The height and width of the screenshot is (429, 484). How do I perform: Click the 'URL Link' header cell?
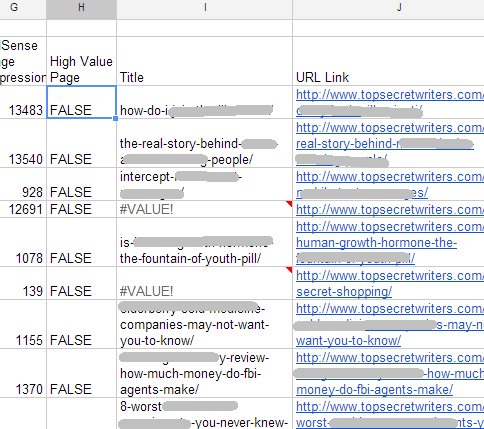[x=388, y=61]
